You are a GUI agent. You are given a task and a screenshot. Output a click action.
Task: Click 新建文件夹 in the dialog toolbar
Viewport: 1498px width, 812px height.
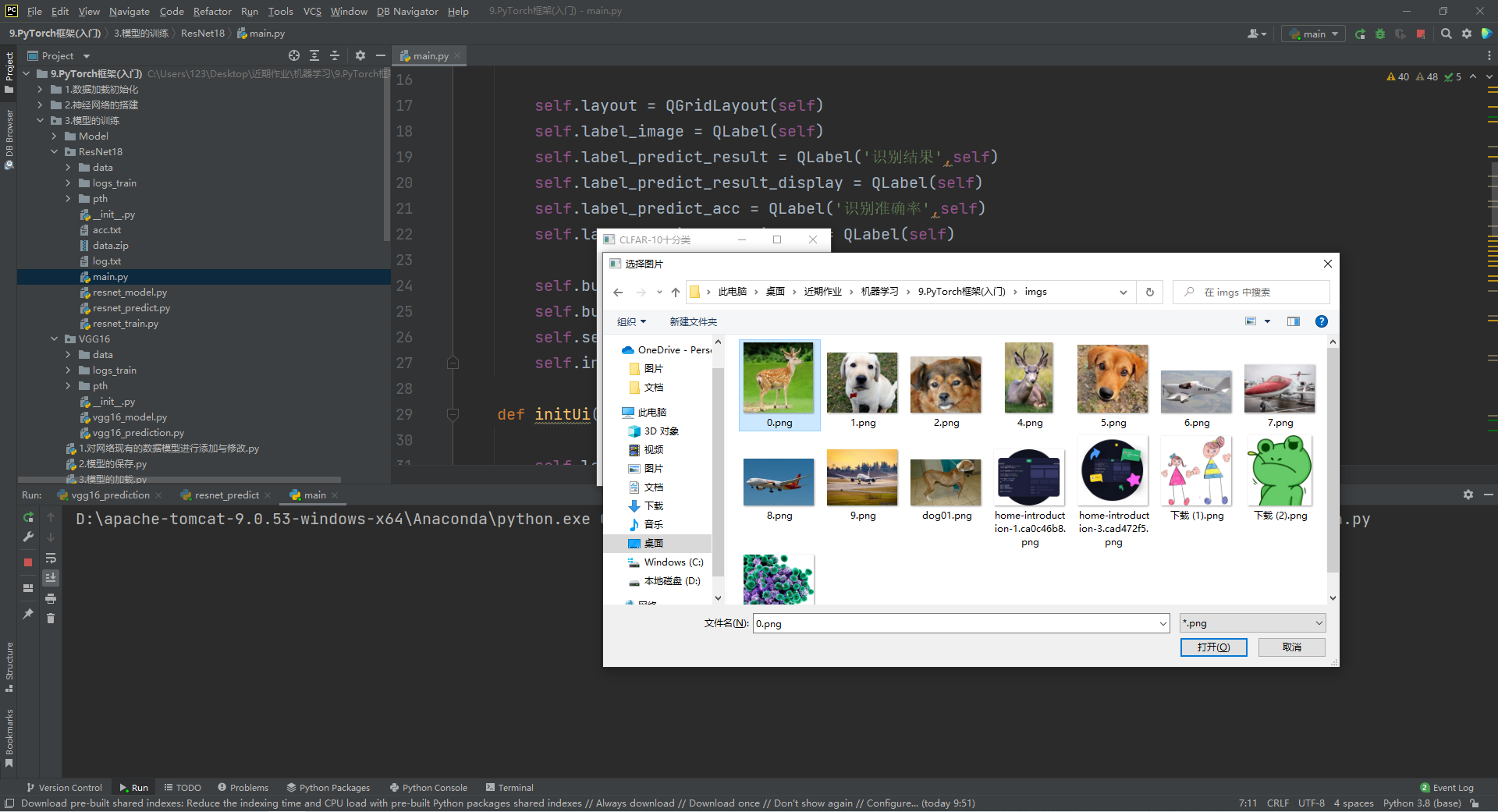693,321
